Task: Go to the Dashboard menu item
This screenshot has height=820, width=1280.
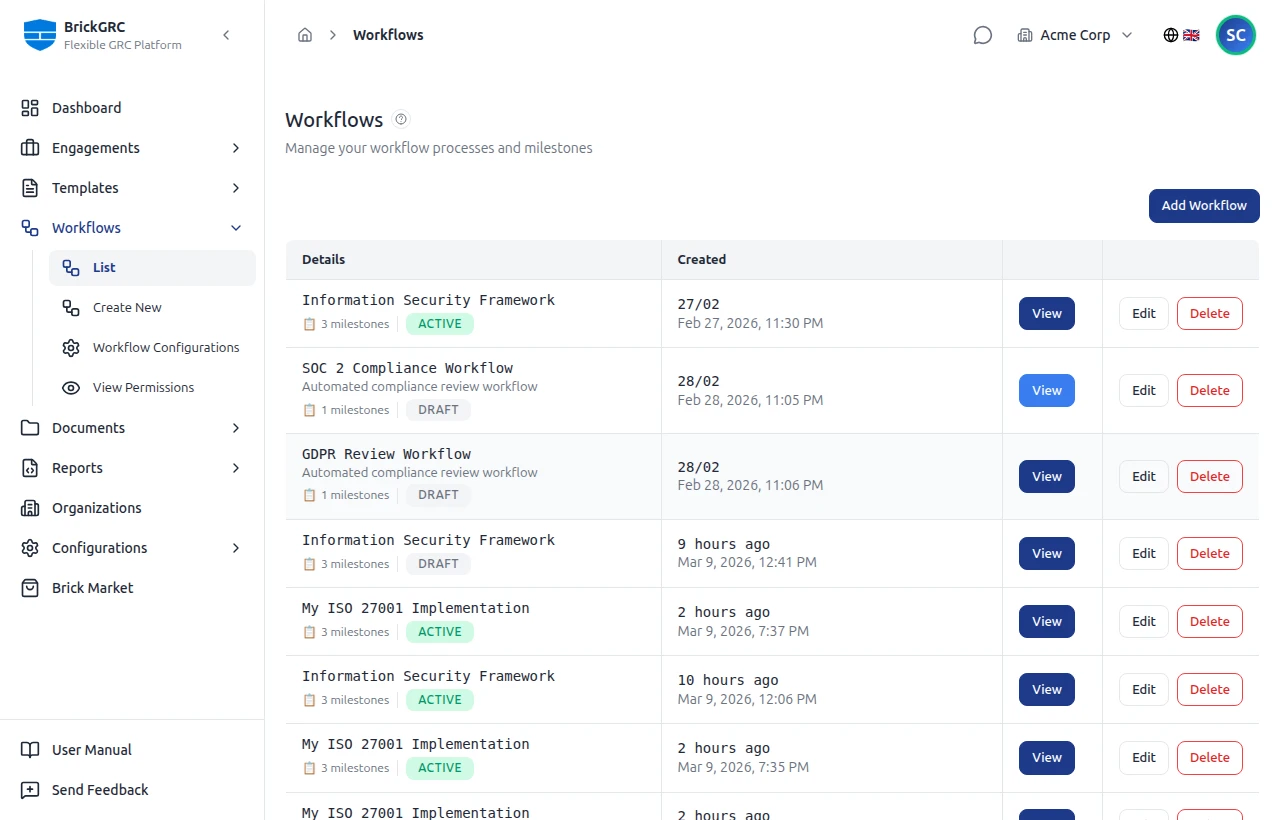Action: (86, 107)
